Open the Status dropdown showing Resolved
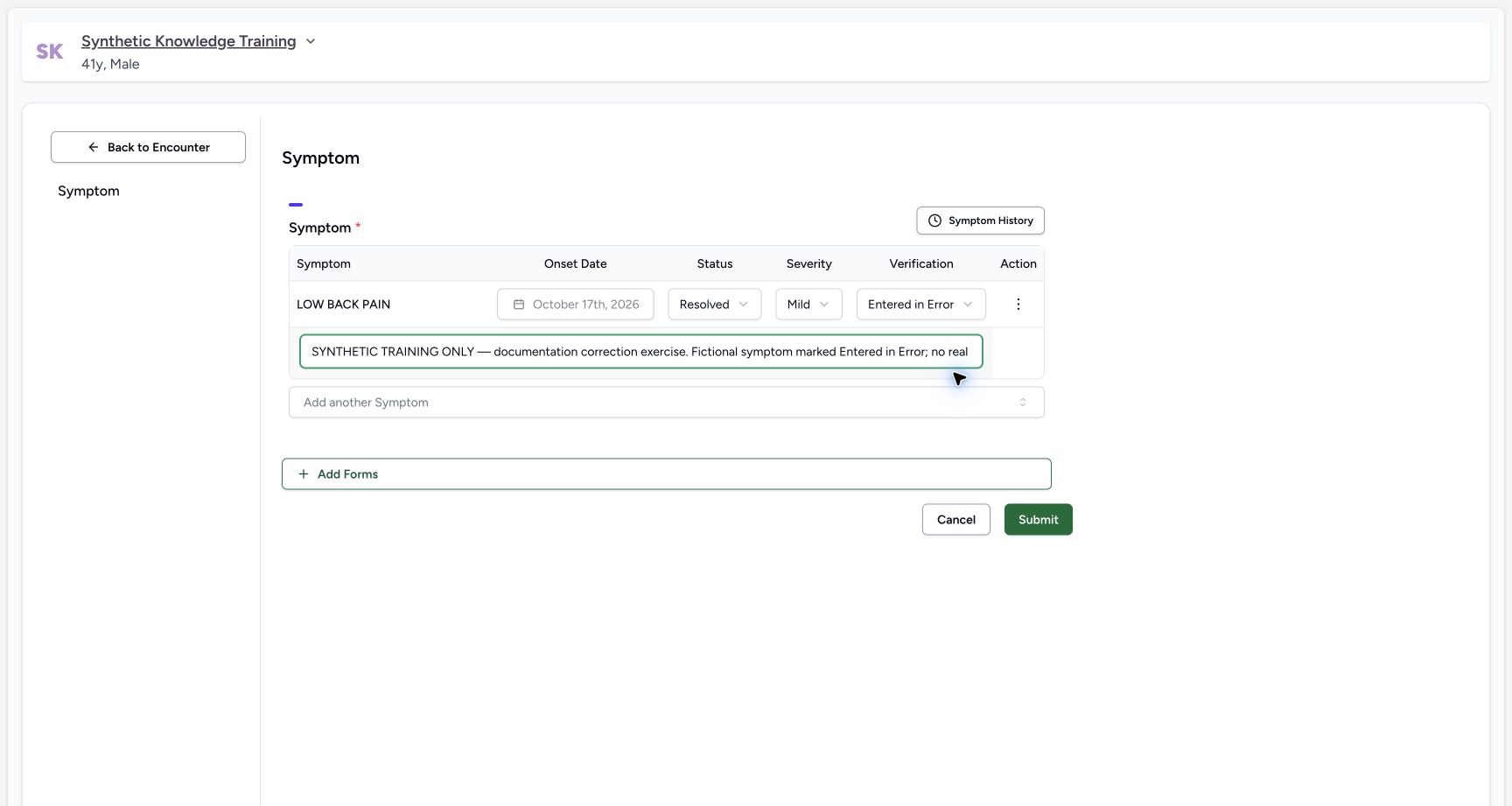1512x806 pixels. 715,305
